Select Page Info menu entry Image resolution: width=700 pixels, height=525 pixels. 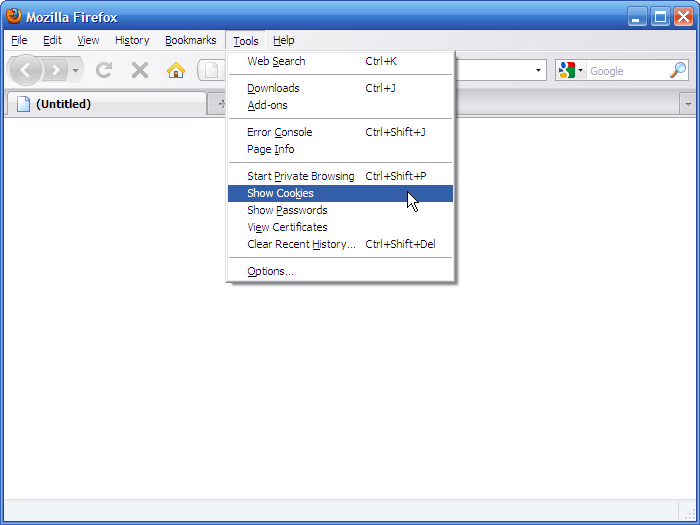pos(340,149)
